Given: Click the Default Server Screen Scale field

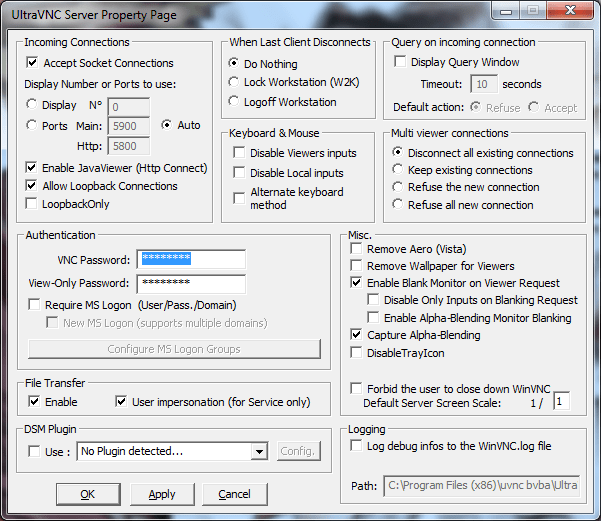Looking at the screenshot, I should 561,401.
